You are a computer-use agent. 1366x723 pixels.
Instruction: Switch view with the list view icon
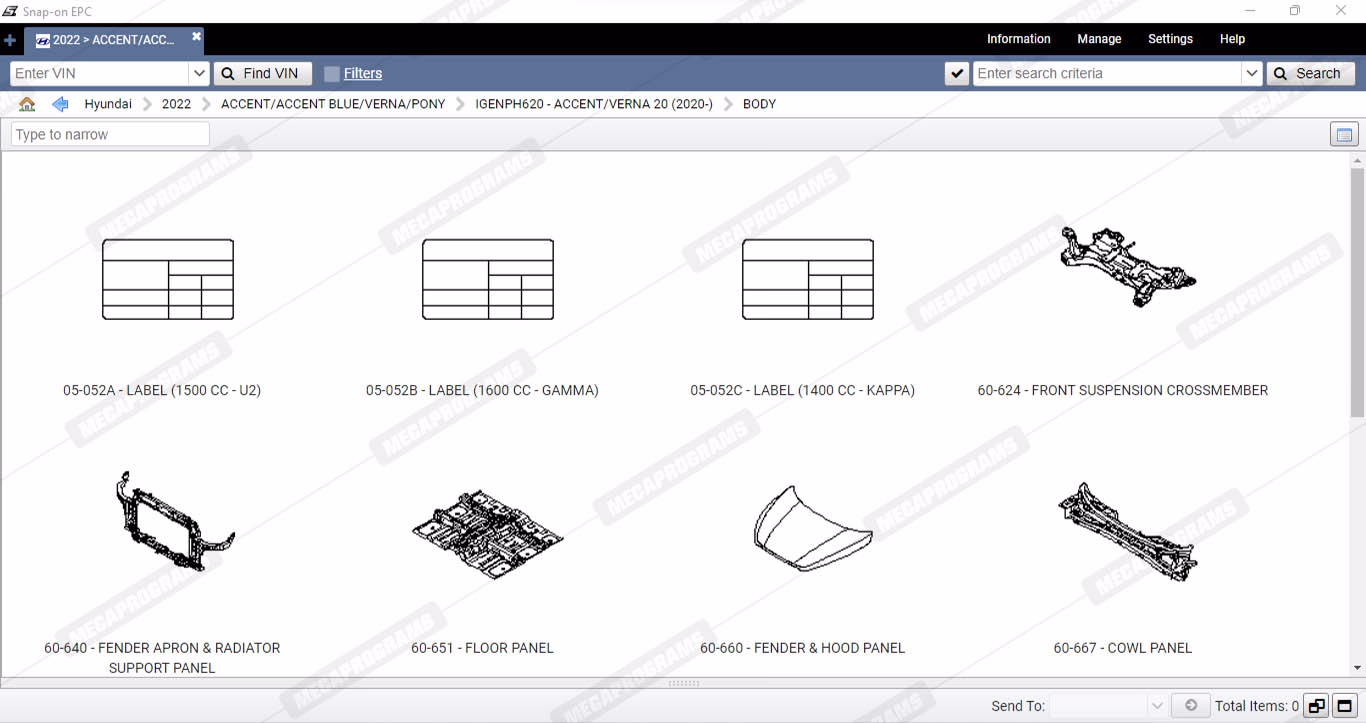coord(1344,135)
